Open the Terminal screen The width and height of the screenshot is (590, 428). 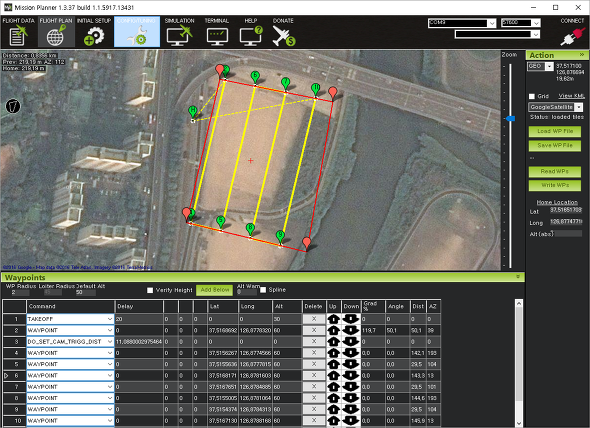click(217, 32)
